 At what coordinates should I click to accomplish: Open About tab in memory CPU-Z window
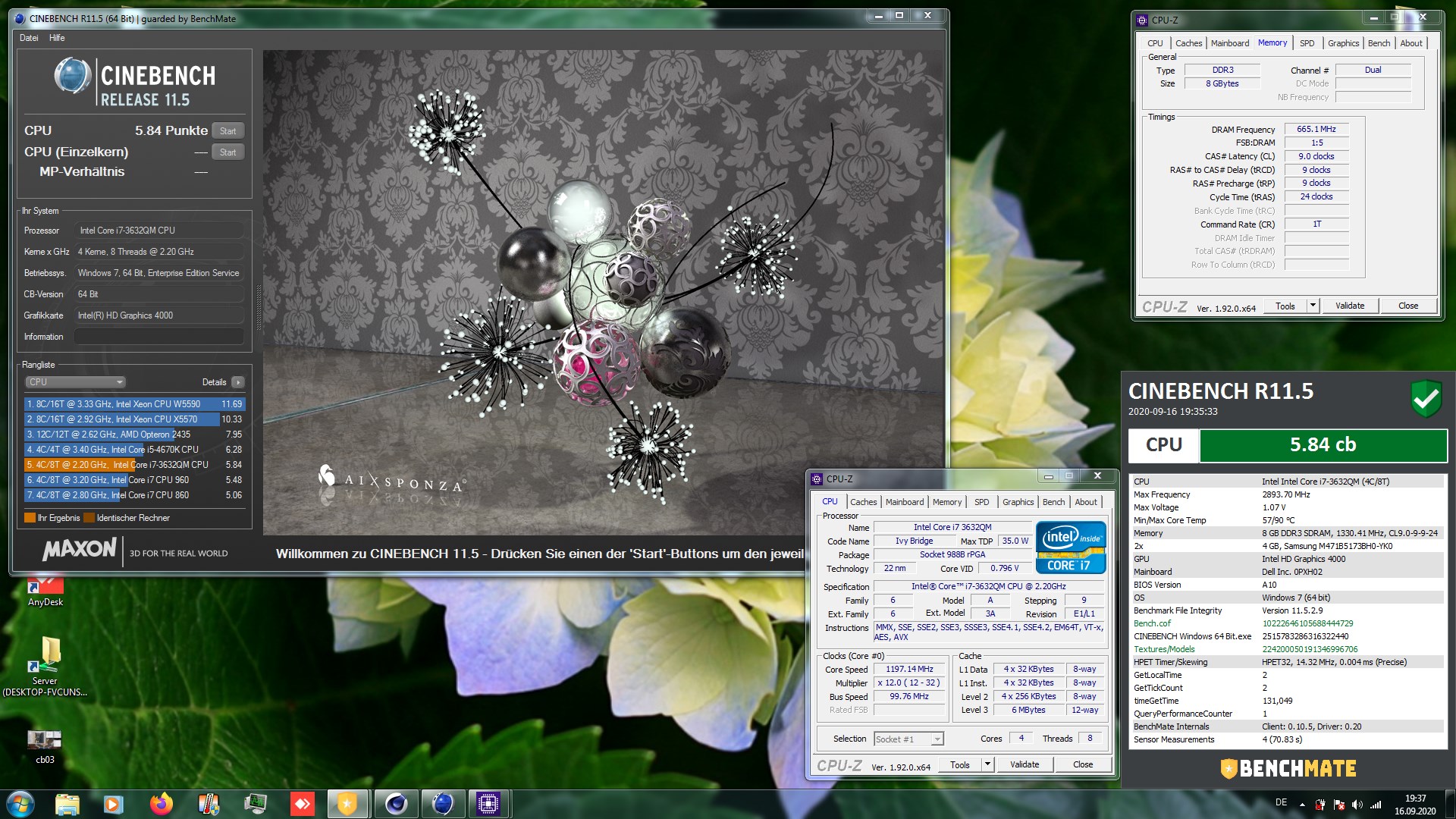[x=1410, y=43]
